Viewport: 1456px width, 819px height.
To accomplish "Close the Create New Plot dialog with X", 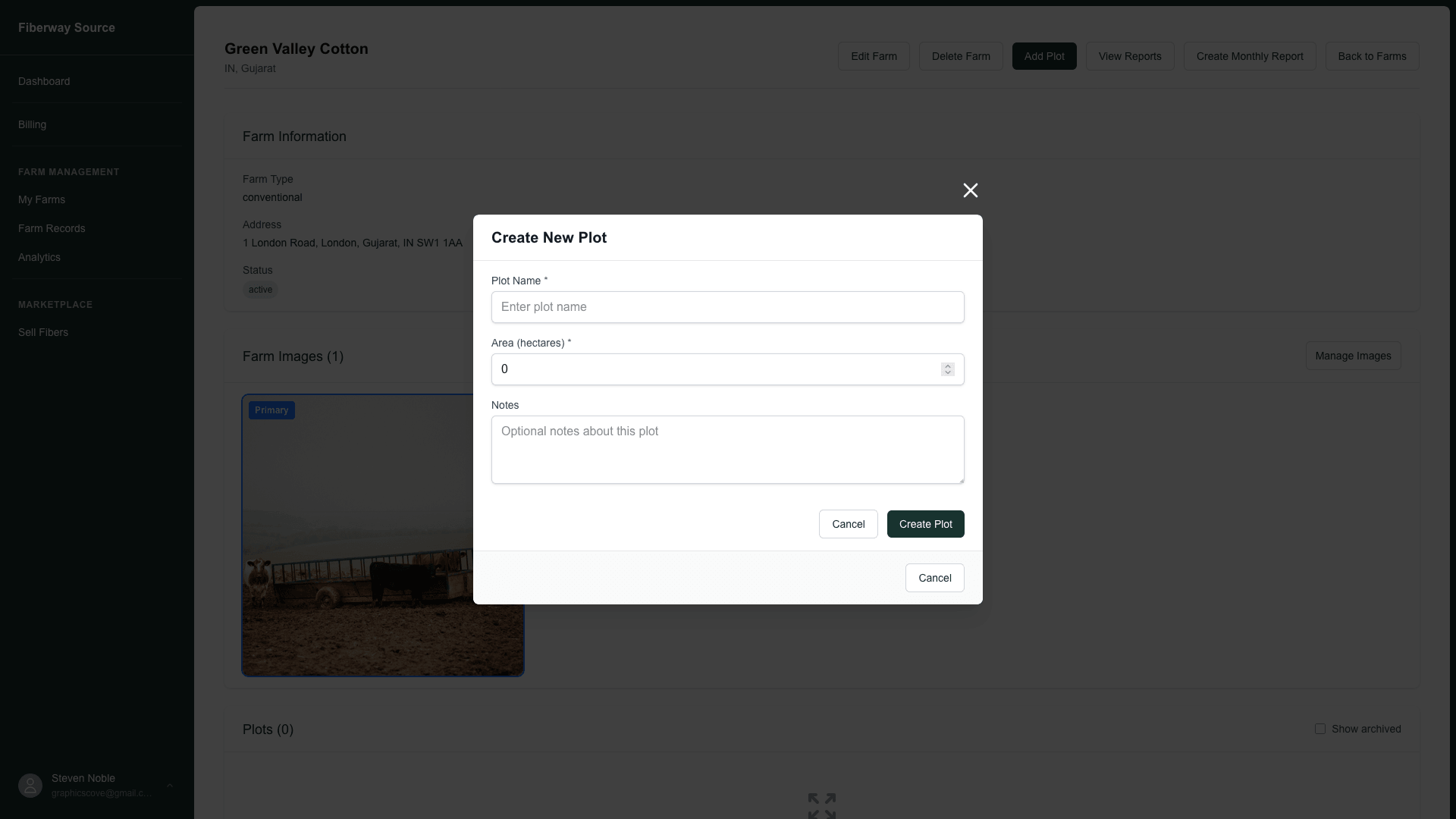I will click(970, 190).
